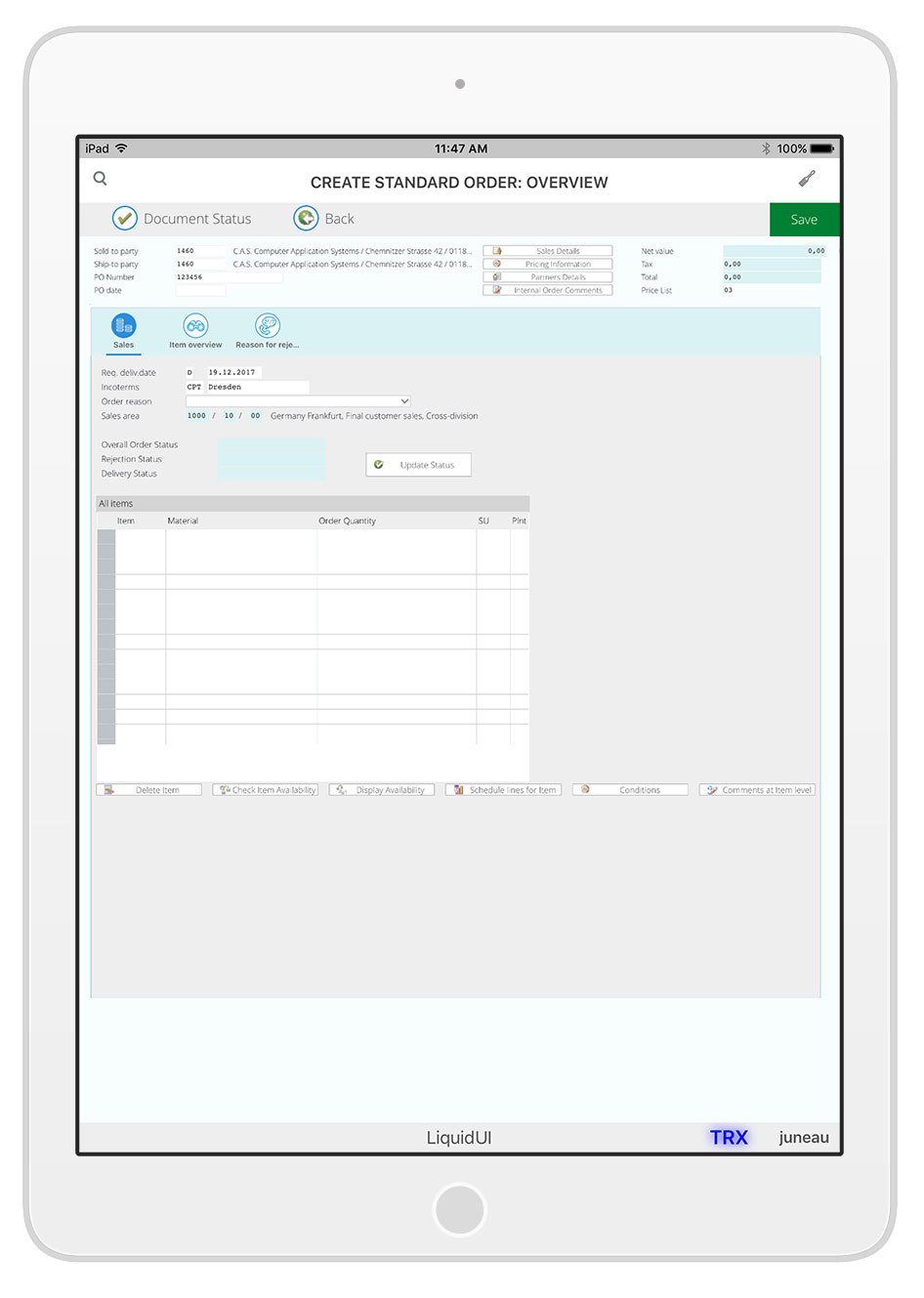Image resolution: width=924 pixels, height=1298 pixels.
Task: Expand the Order reason dropdown
Action: [403, 401]
